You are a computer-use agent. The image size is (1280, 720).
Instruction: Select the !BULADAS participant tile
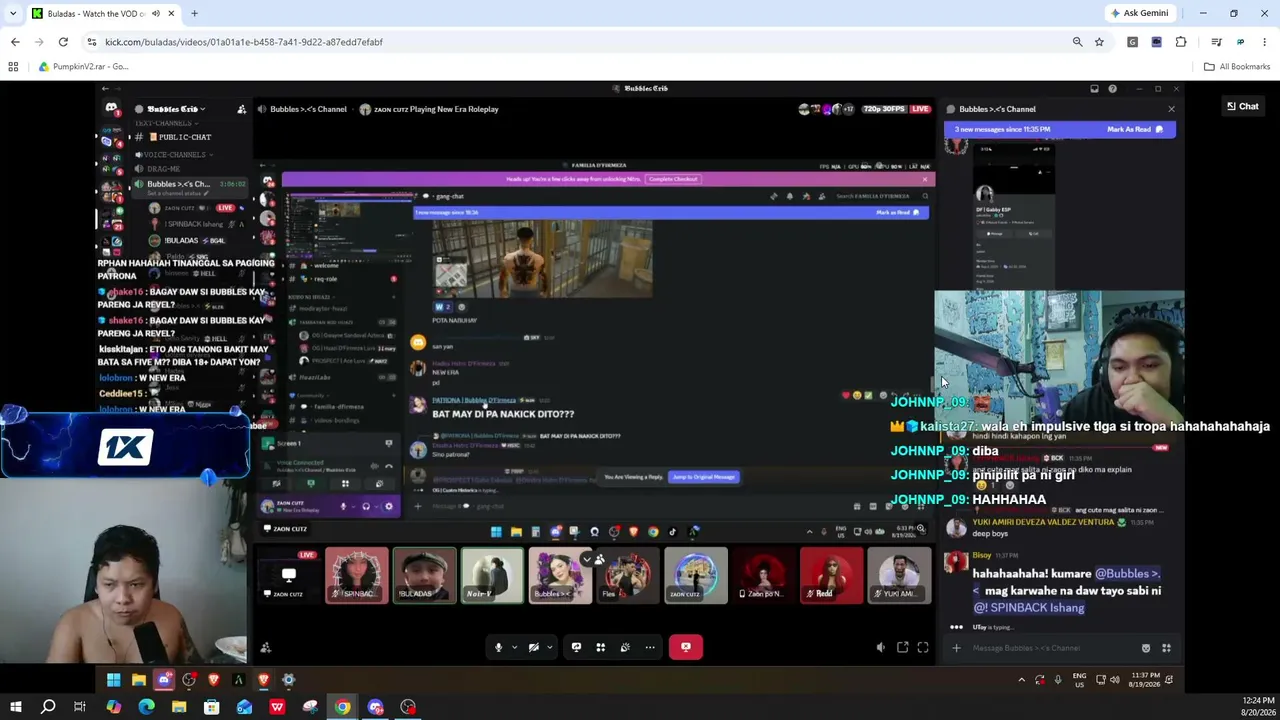click(x=424, y=576)
